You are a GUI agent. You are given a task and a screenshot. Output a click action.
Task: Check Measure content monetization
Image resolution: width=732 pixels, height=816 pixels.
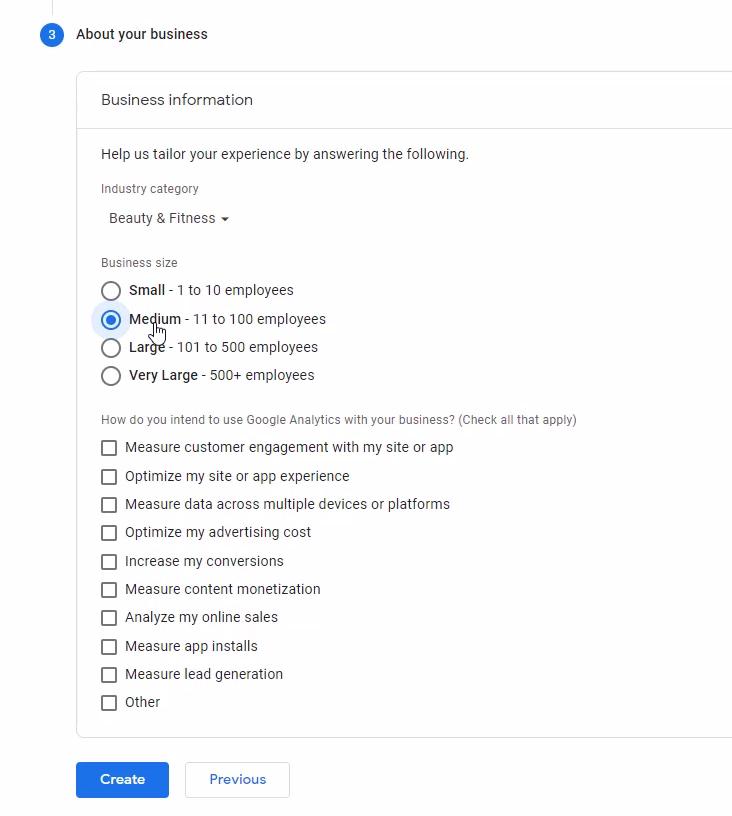(x=109, y=590)
